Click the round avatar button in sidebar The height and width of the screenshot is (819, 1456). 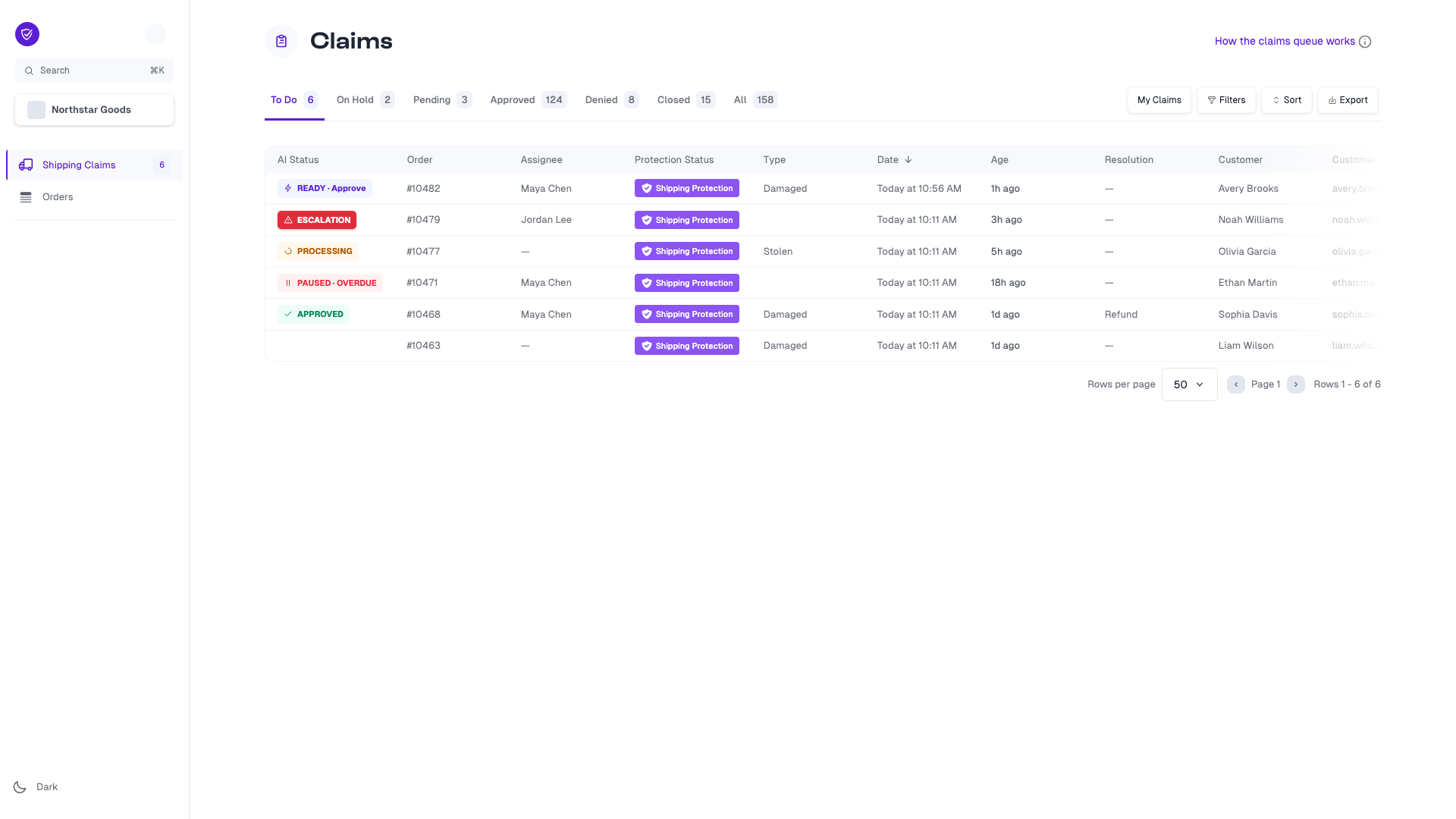[155, 34]
